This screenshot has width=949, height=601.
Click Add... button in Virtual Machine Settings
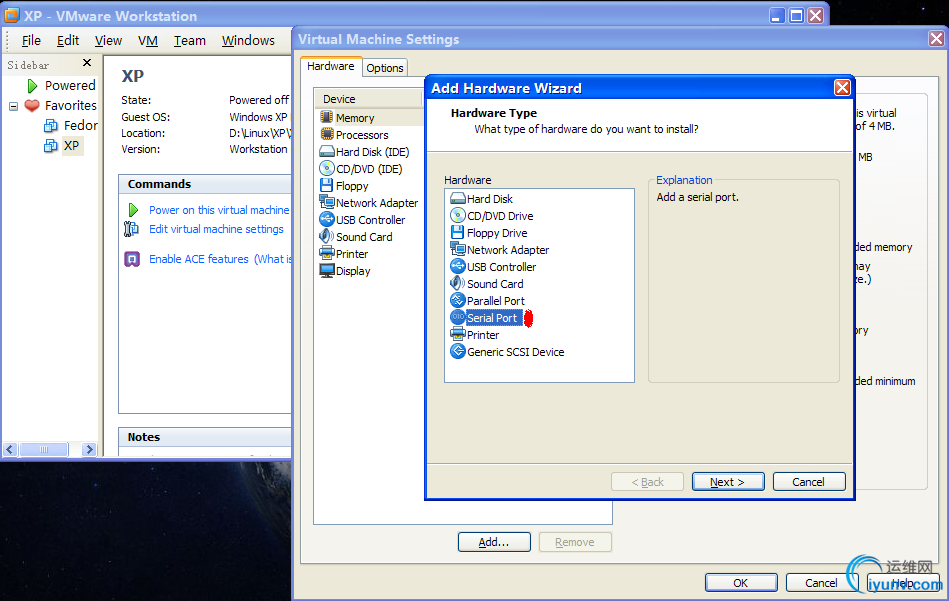click(x=494, y=542)
